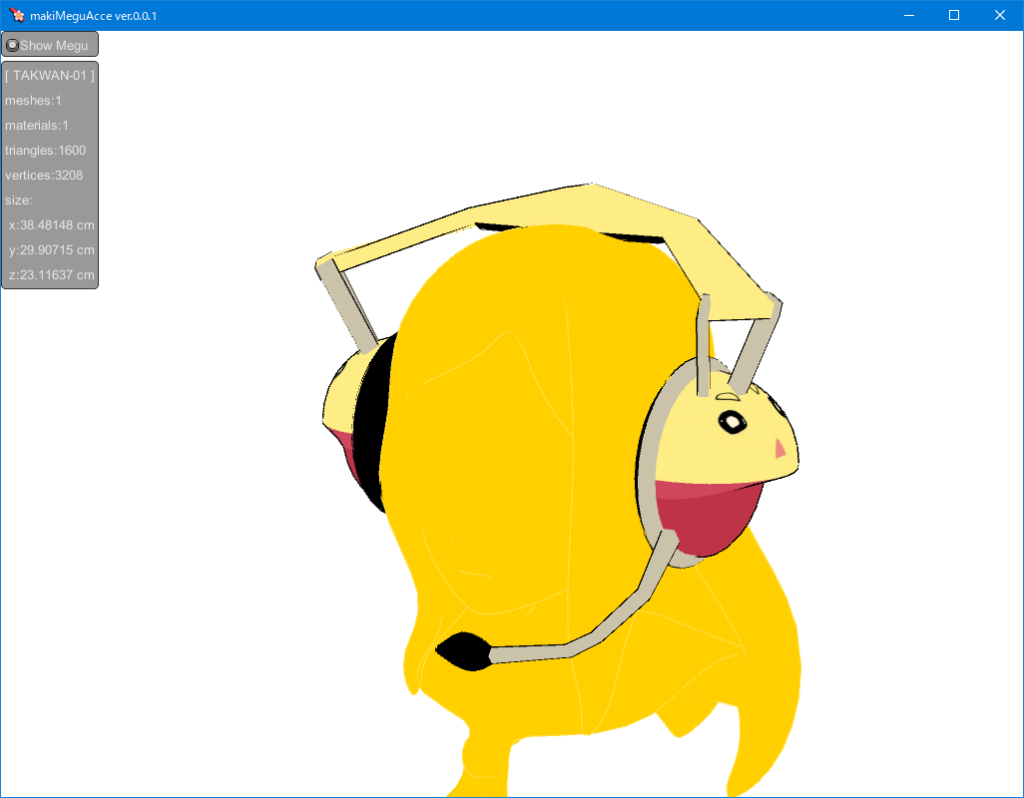Maximize the makiMeguAcce window
The image size is (1024, 798).
point(954,15)
